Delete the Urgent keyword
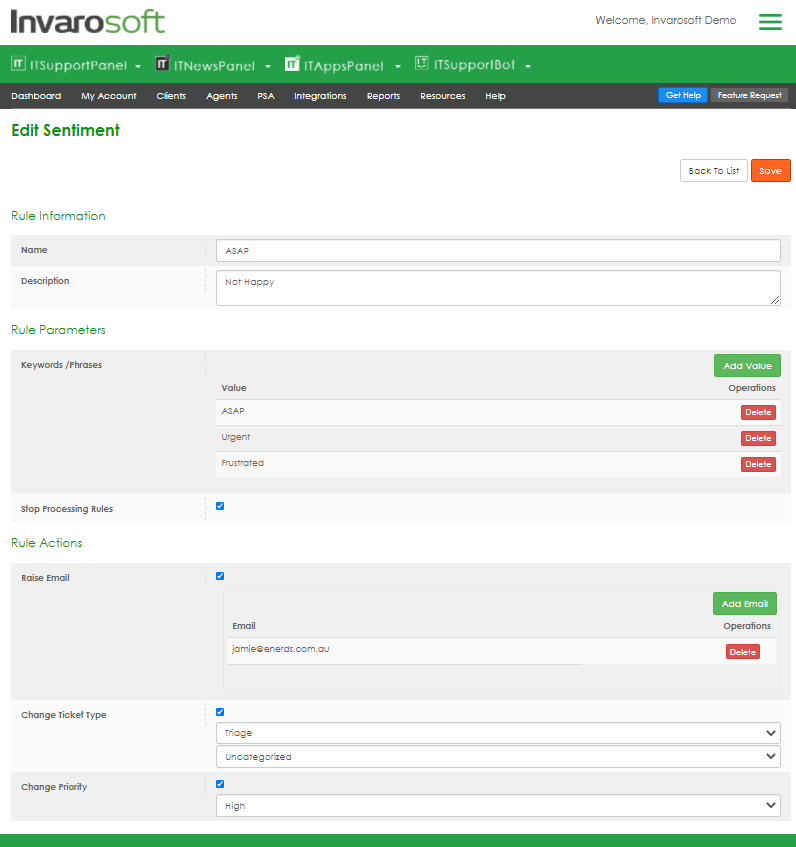Image resolution: width=796 pixels, height=847 pixels. click(758, 438)
